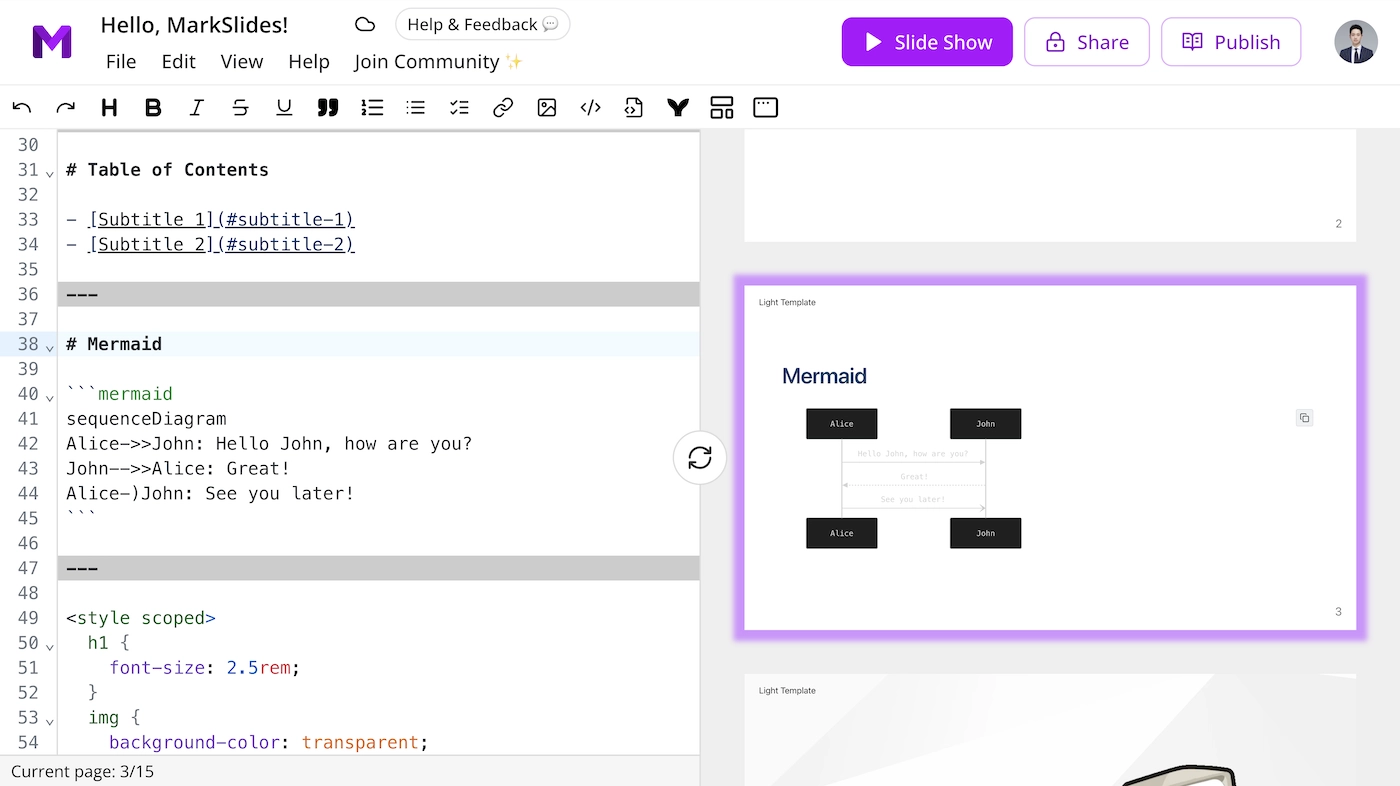
Task: Toggle italic formatting
Action: [197, 107]
